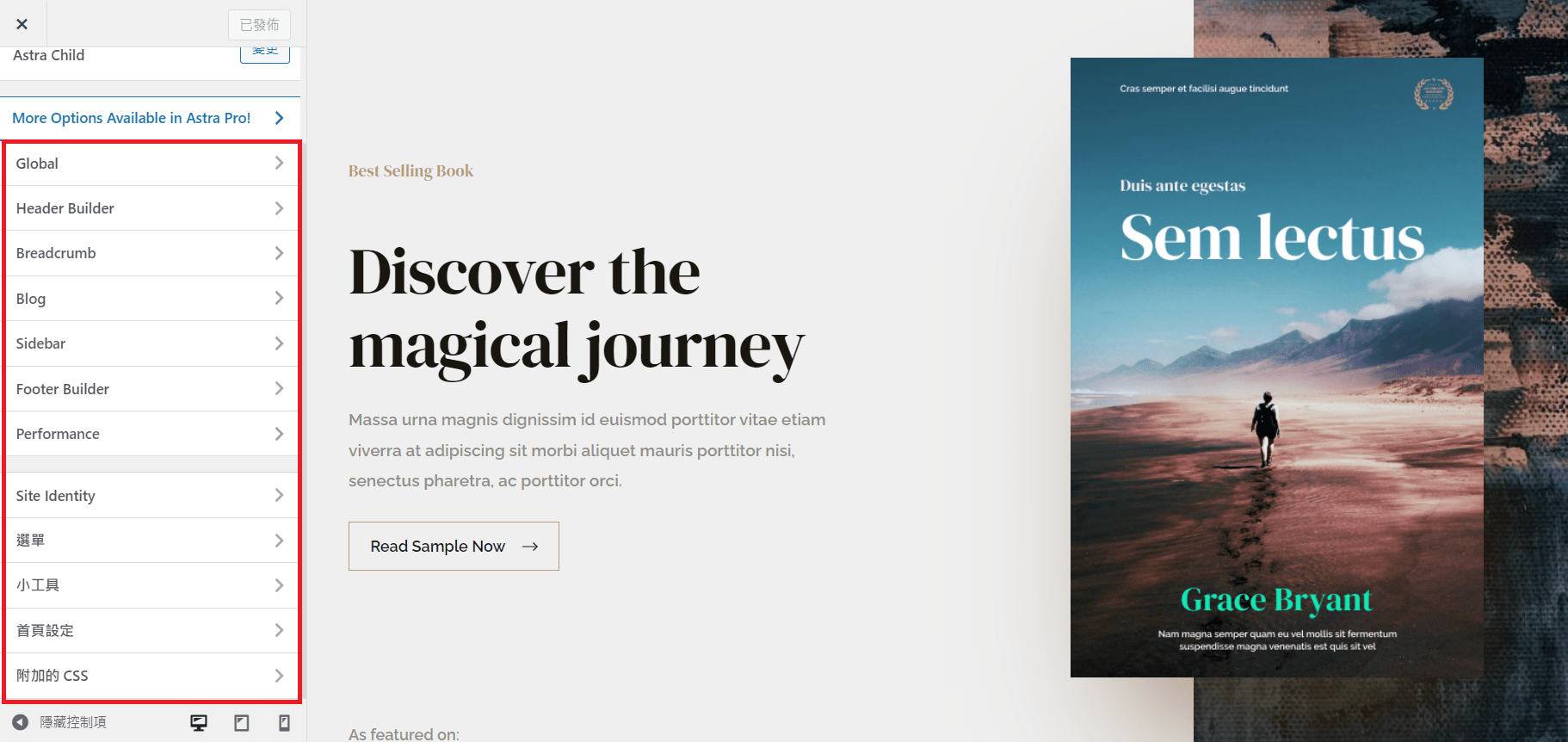Expand the Footer Builder chevron
Image resolution: width=1568 pixels, height=742 pixels.
tap(279, 389)
